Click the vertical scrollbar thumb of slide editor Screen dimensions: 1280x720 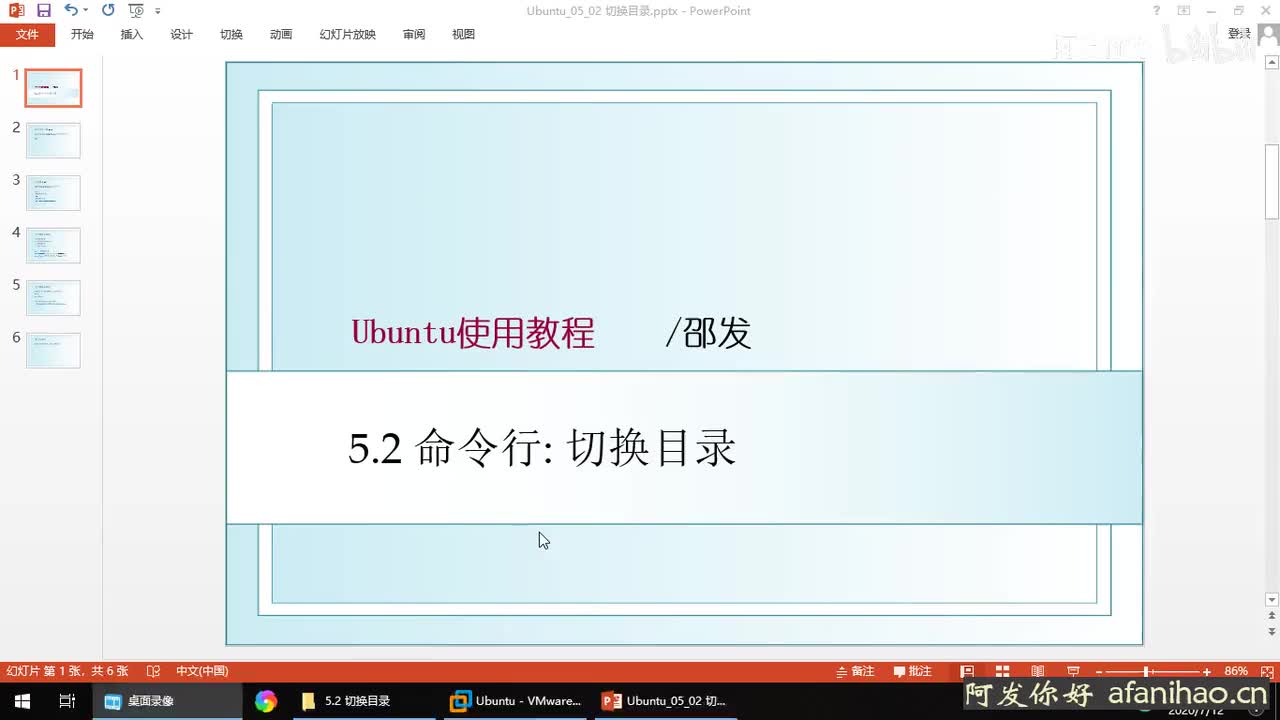click(1272, 181)
